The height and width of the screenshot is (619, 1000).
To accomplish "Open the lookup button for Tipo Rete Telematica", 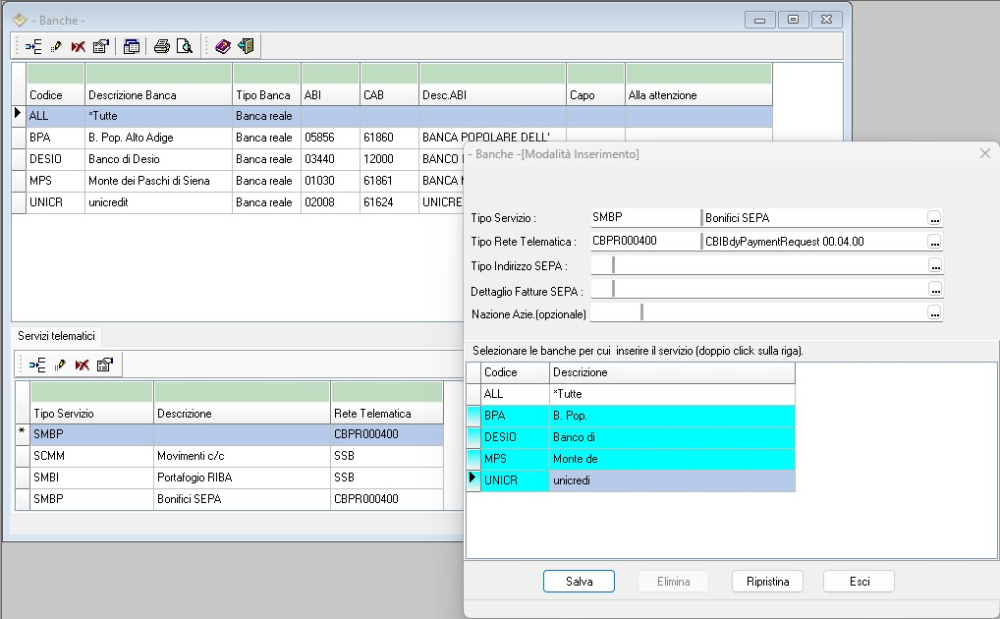I will pyautogui.click(x=935, y=242).
